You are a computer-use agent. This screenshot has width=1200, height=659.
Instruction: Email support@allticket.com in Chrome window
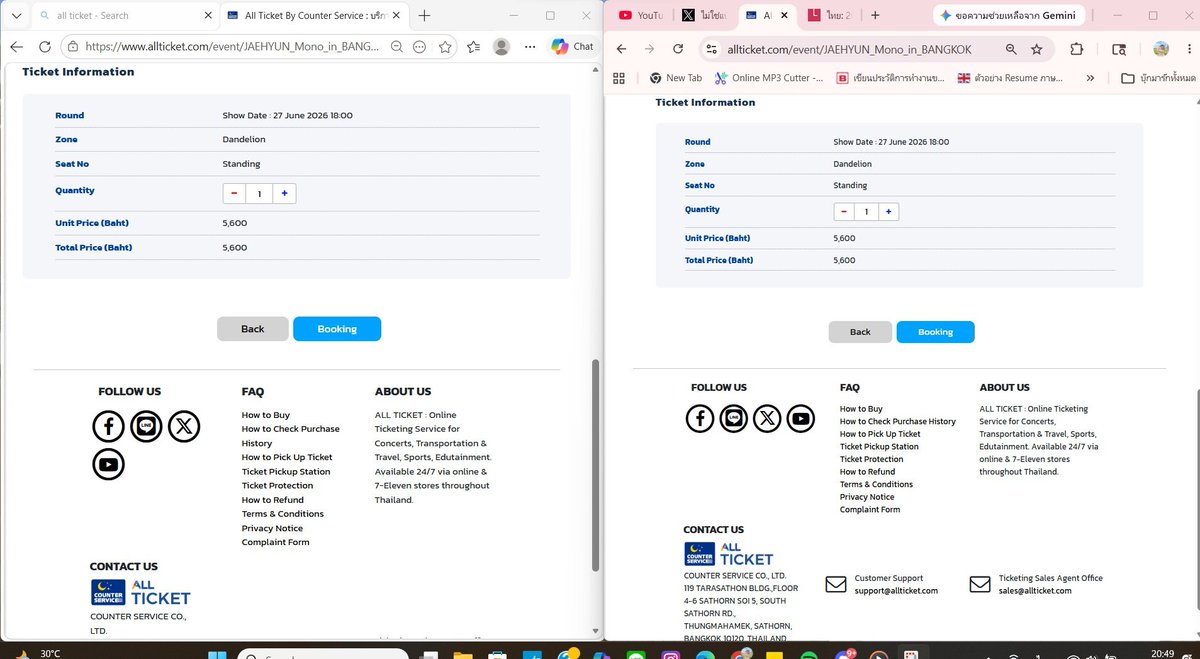pyautogui.click(x=896, y=591)
